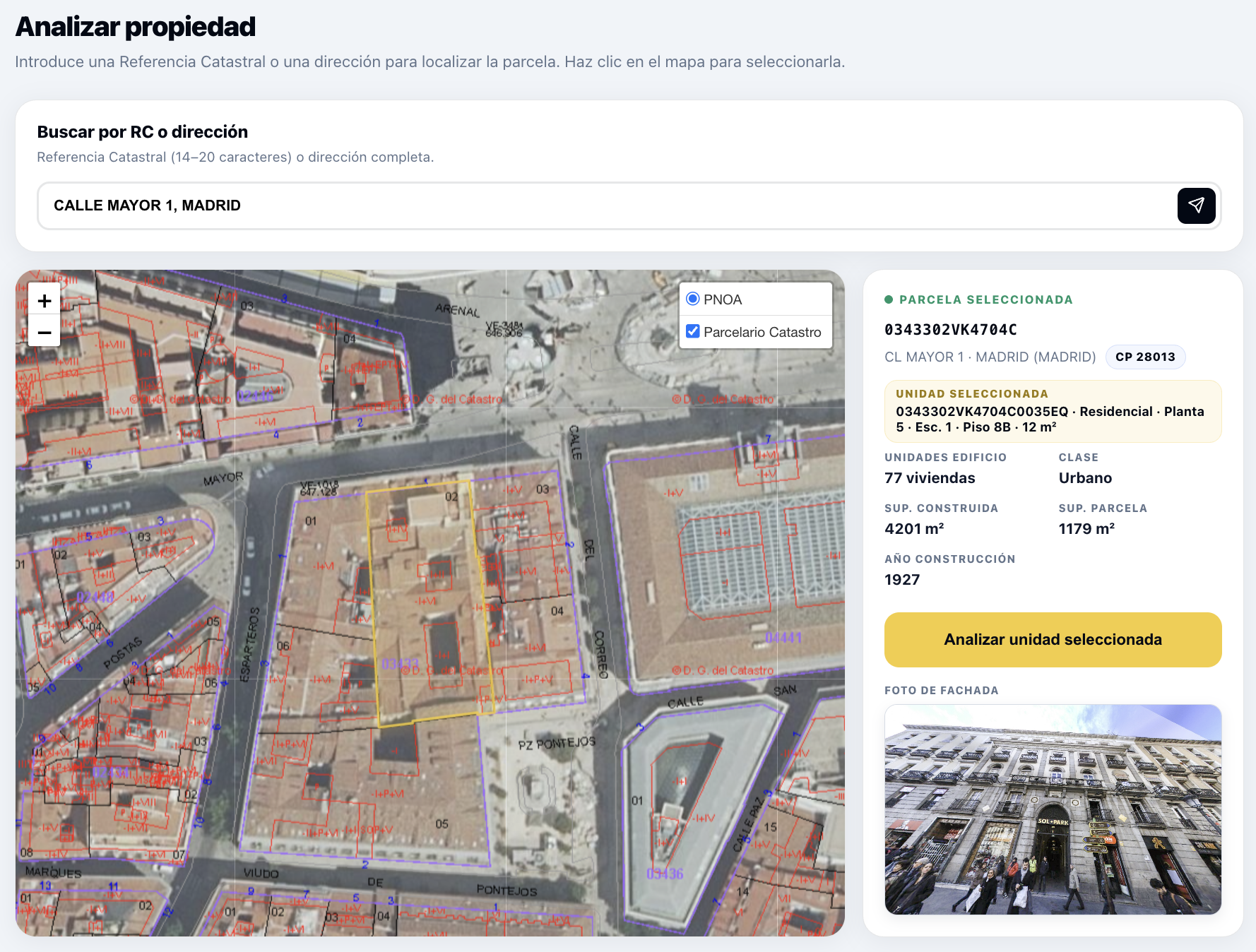Click the 4201 m² built surface value
1256x952 pixels.
pyautogui.click(x=914, y=529)
